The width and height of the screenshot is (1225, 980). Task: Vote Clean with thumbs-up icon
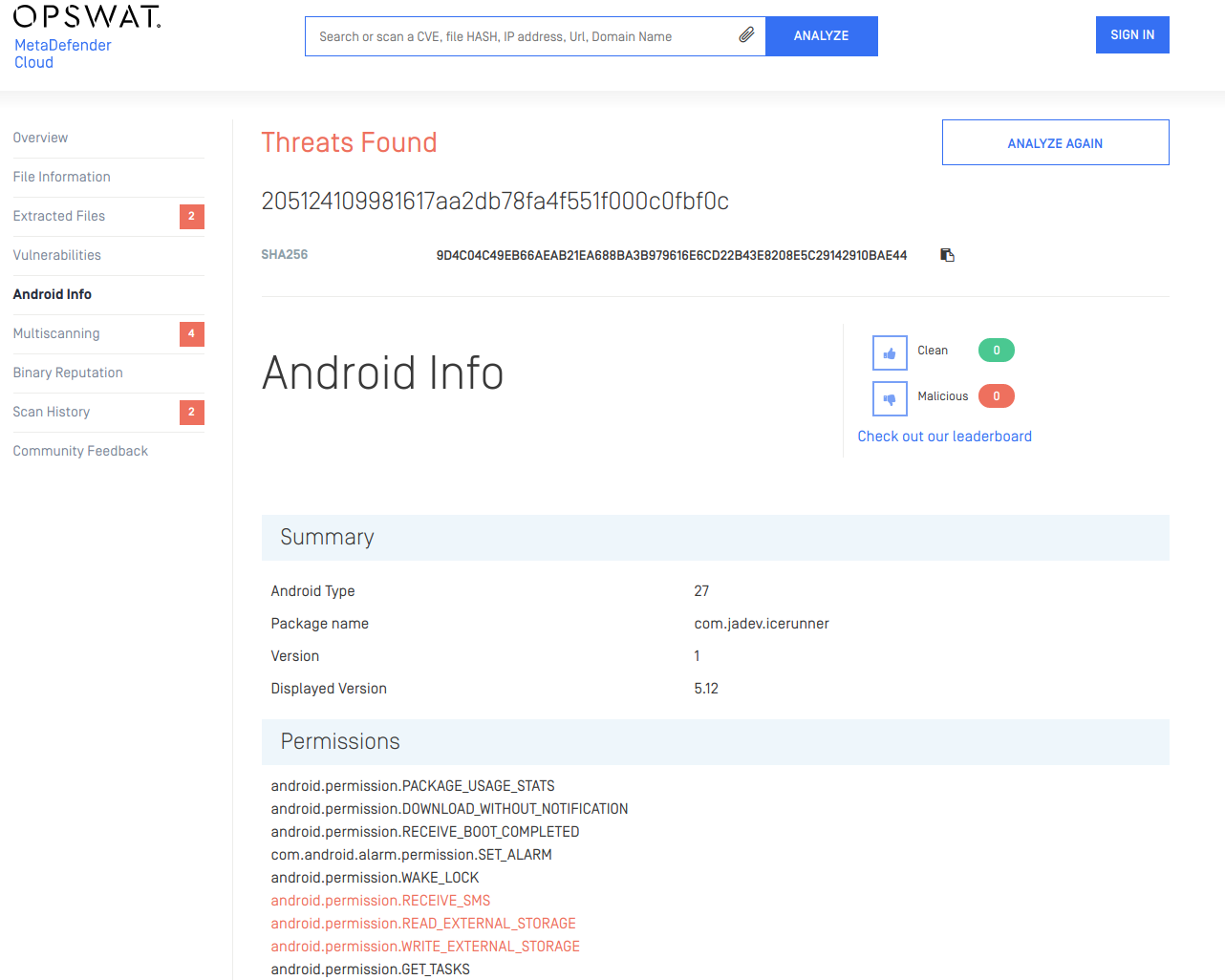tap(890, 352)
